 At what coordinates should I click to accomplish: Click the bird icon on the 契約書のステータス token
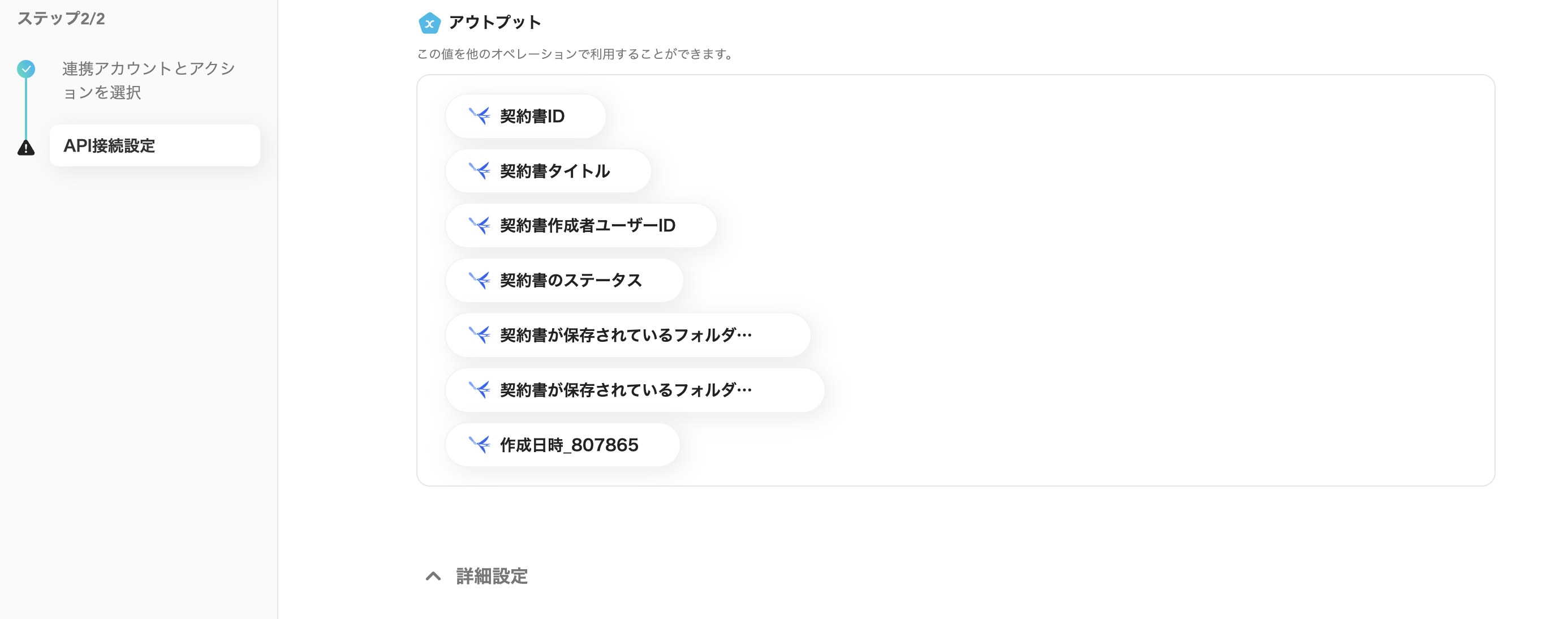pos(480,280)
